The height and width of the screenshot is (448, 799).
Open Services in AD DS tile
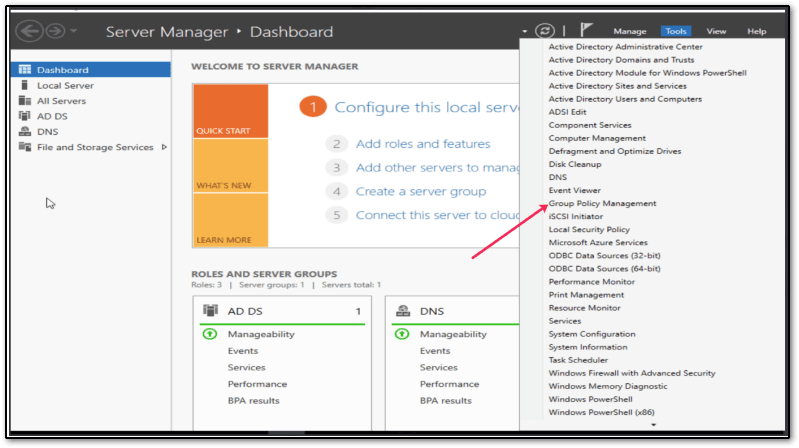click(246, 367)
